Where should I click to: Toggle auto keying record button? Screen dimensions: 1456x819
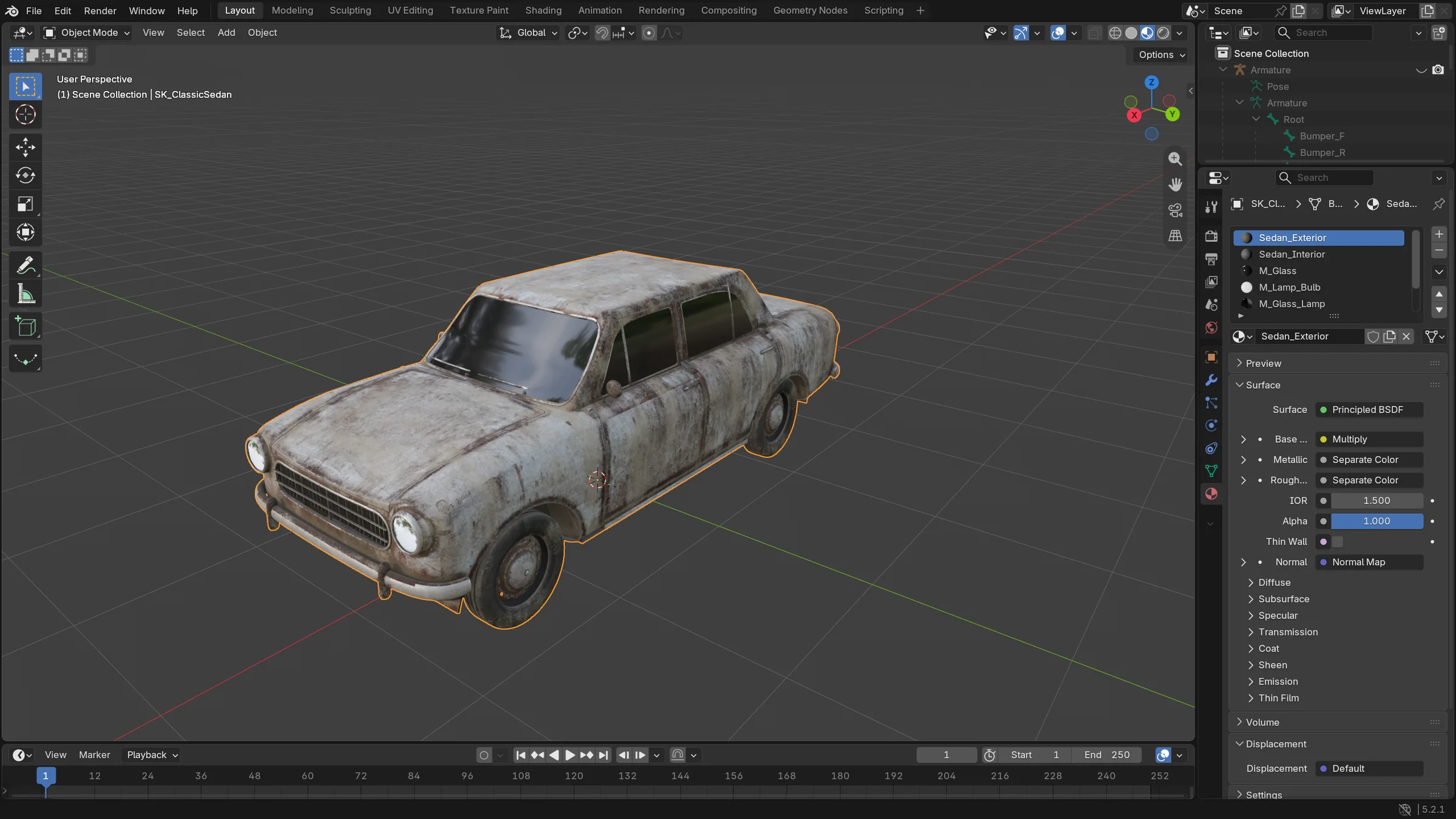pyautogui.click(x=484, y=755)
